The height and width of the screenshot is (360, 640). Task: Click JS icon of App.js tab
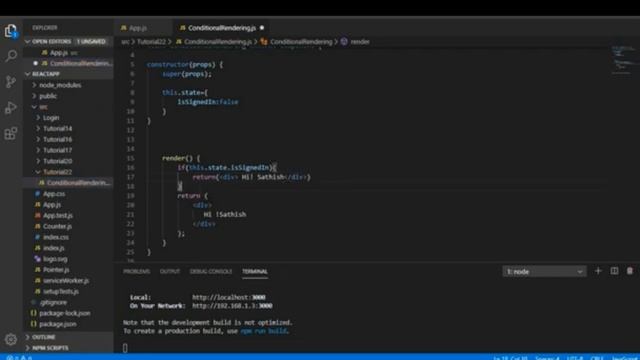124,28
